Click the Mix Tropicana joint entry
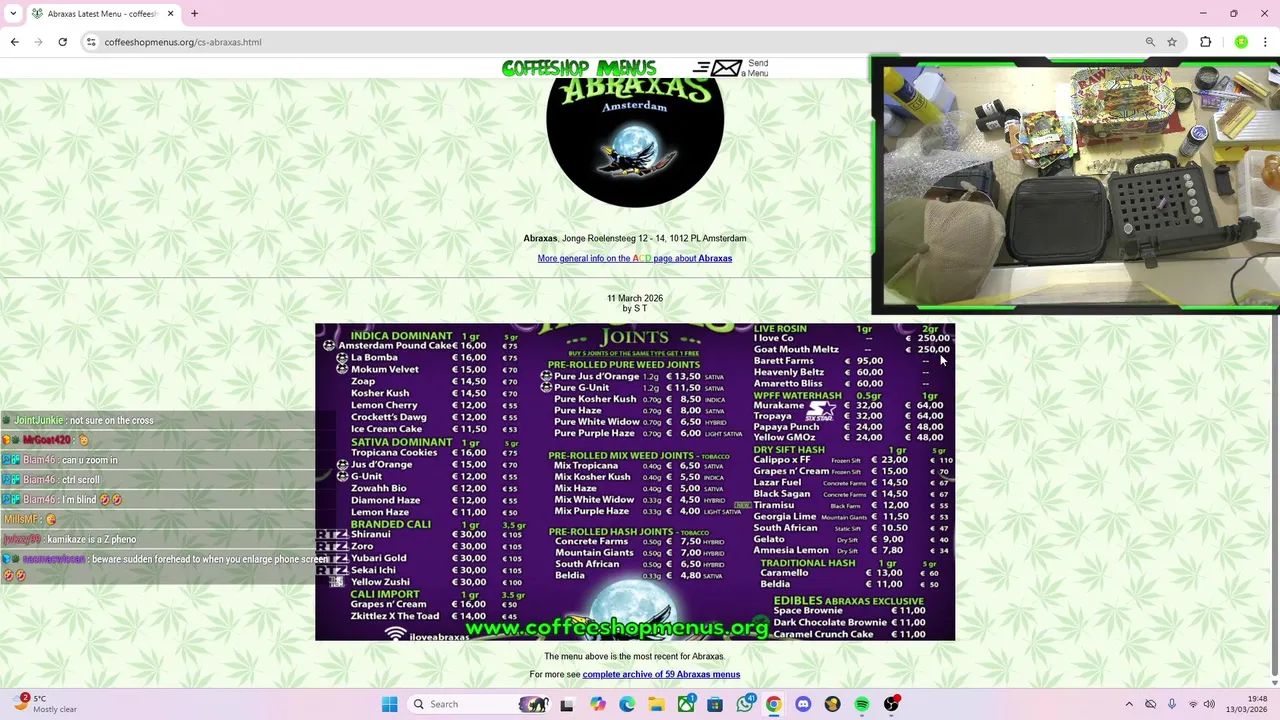The image size is (1280, 720). (586, 466)
